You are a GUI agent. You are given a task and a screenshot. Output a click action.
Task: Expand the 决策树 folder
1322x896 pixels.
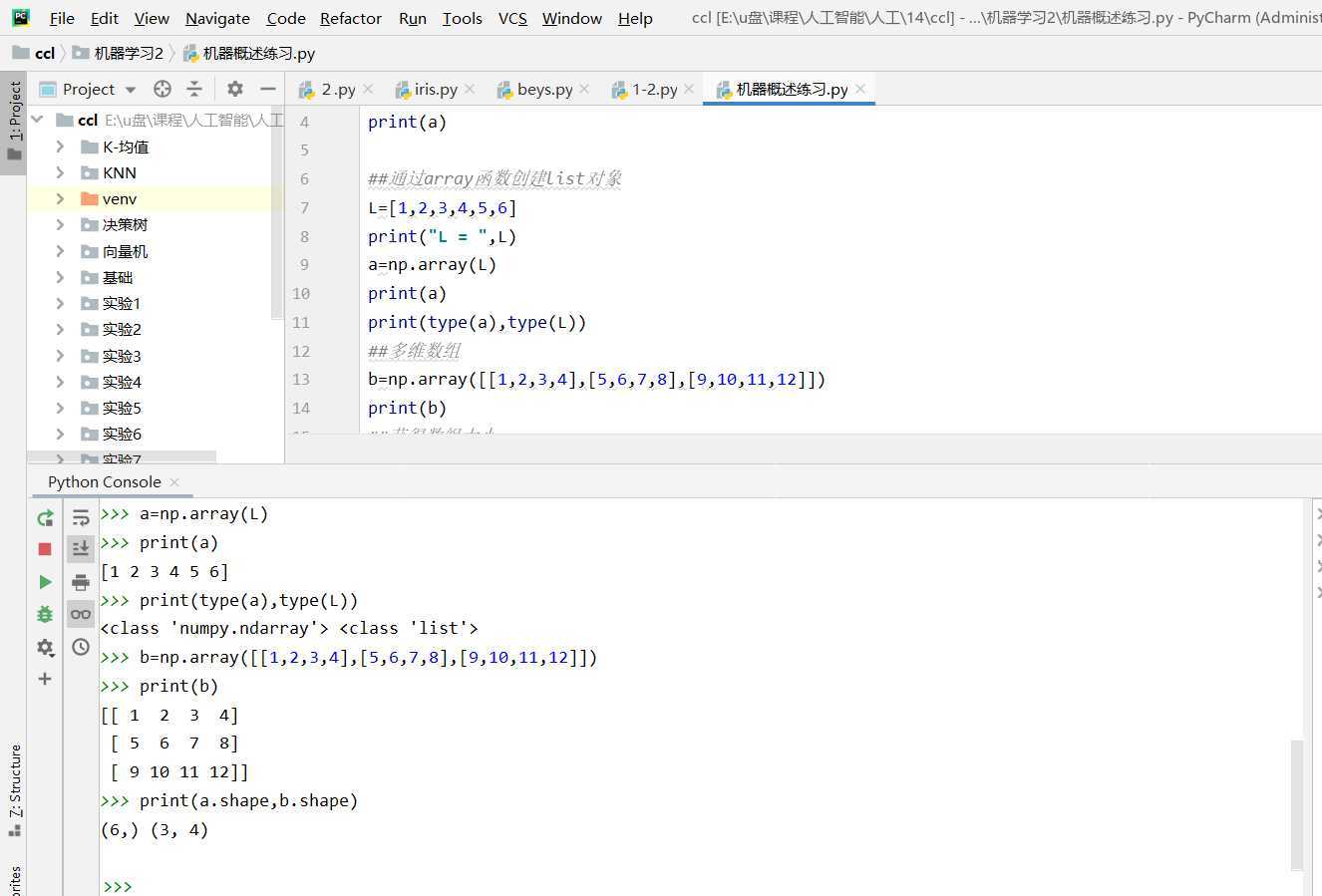point(60,225)
